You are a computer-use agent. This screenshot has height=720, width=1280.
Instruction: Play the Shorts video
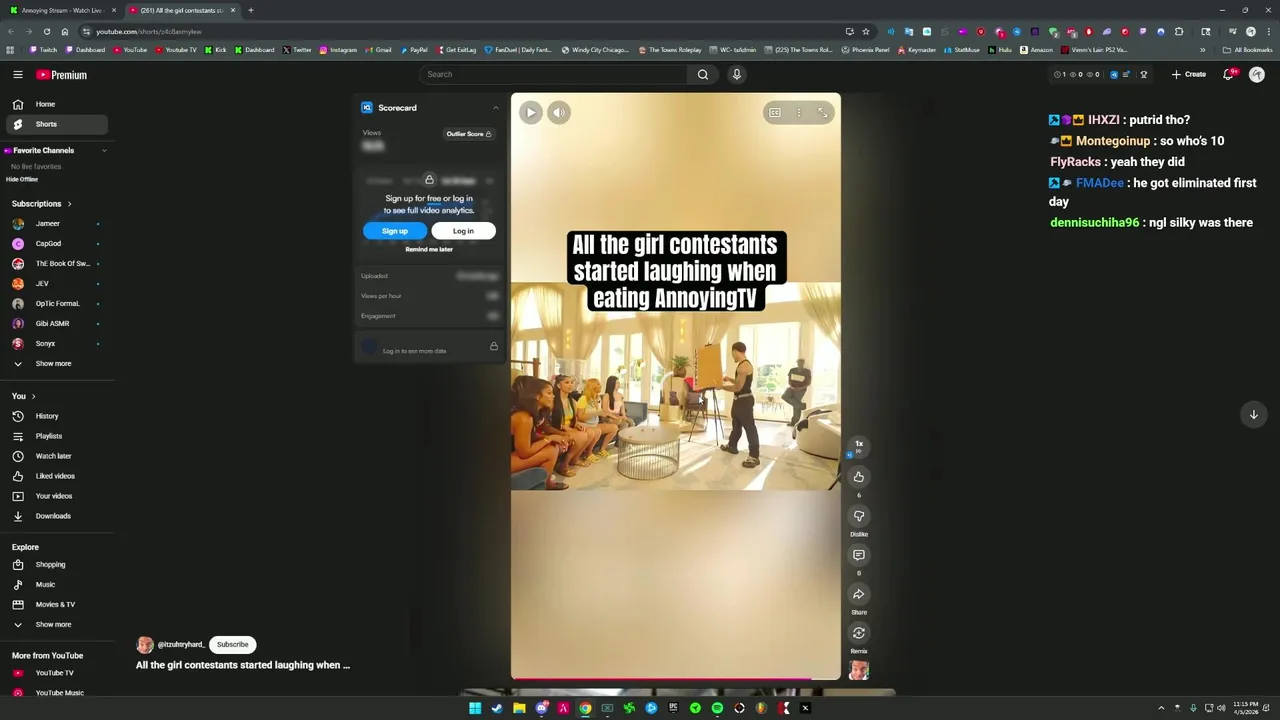pyautogui.click(x=531, y=113)
